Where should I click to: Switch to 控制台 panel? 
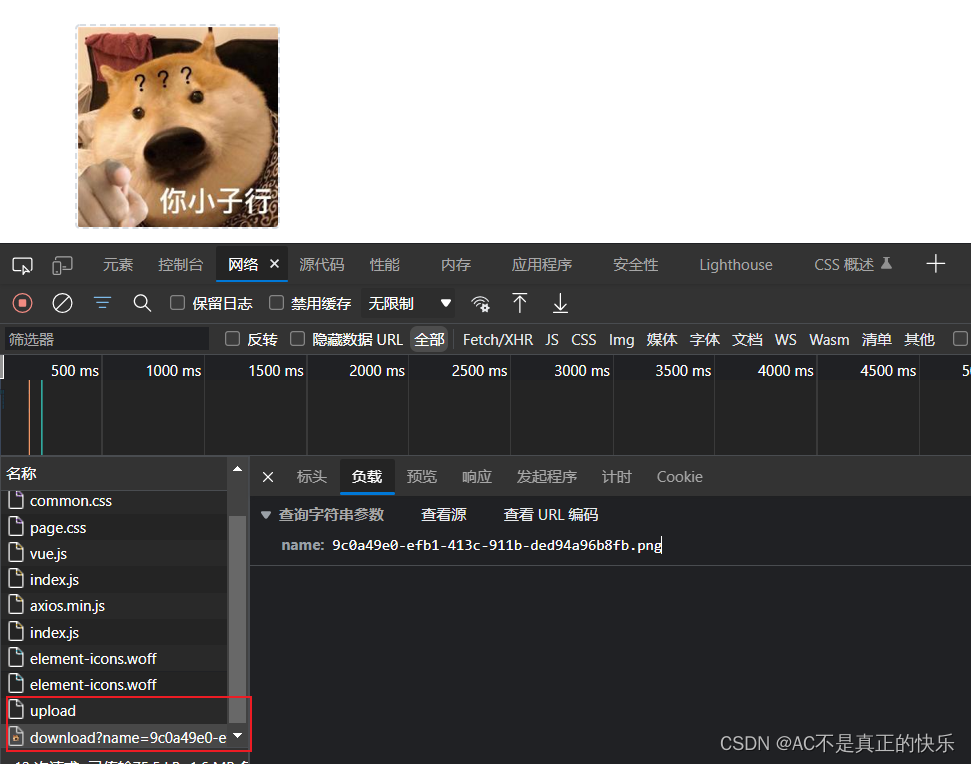[x=180, y=265]
